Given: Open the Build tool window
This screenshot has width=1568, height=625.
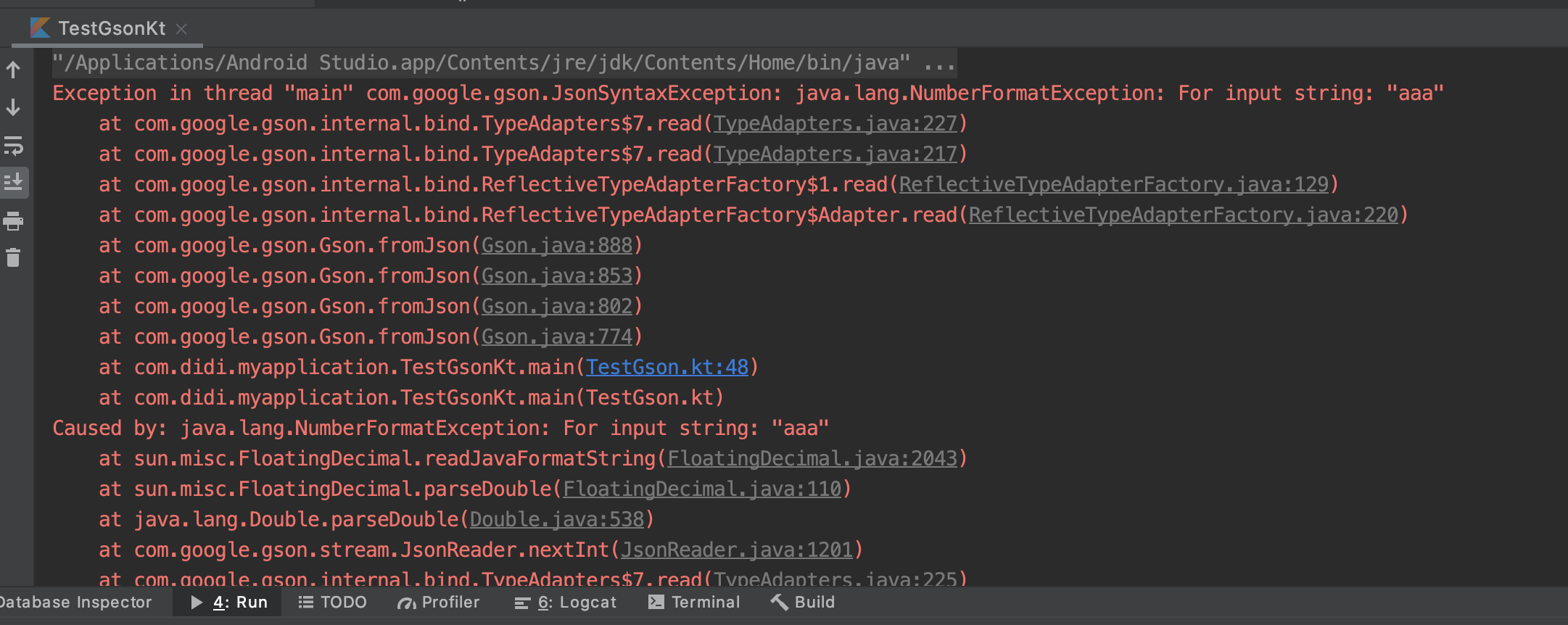Looking at the screenshot, I should (x=803, y=603).
